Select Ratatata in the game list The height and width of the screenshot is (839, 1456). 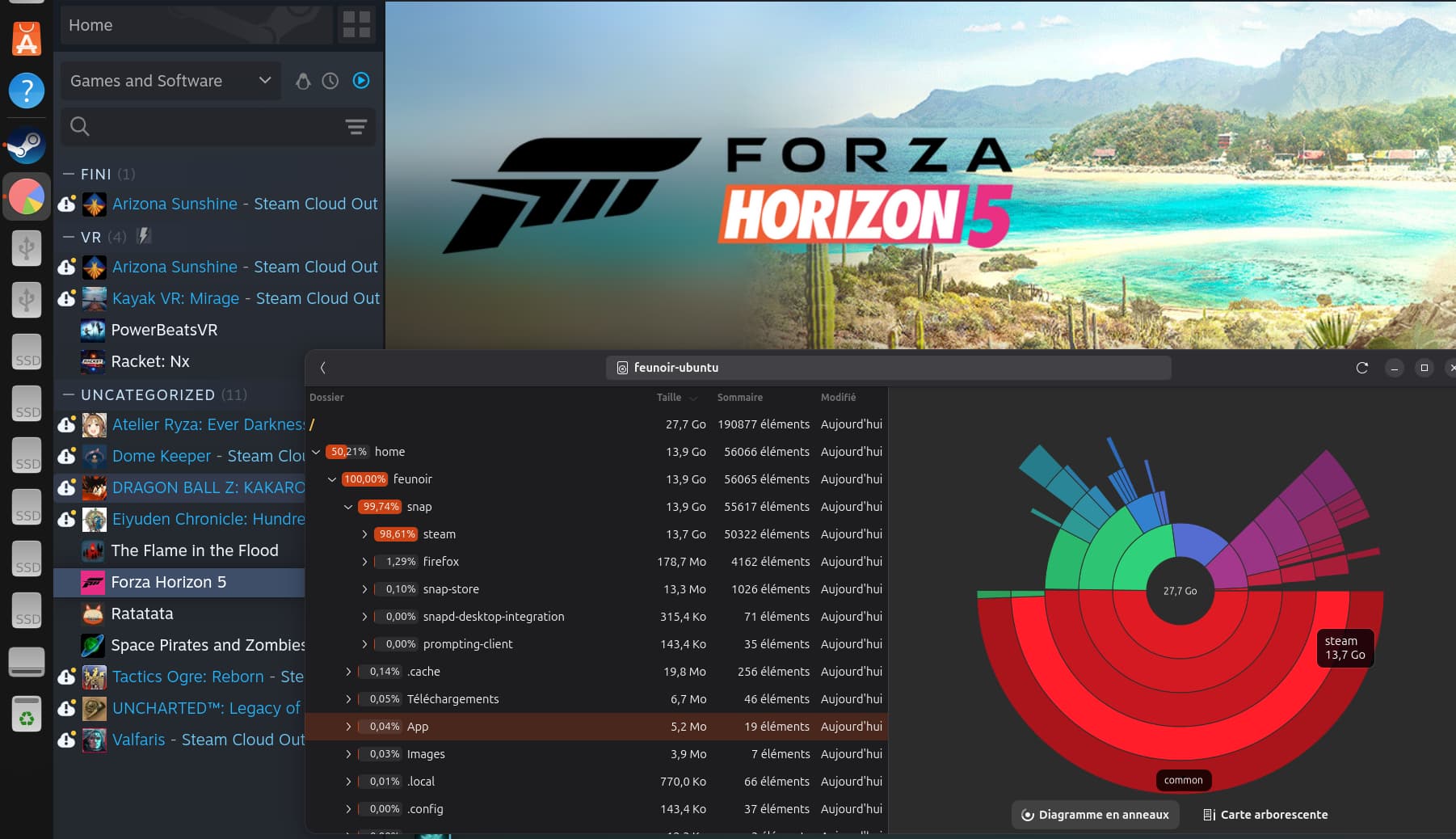click(x=142, y=613)
